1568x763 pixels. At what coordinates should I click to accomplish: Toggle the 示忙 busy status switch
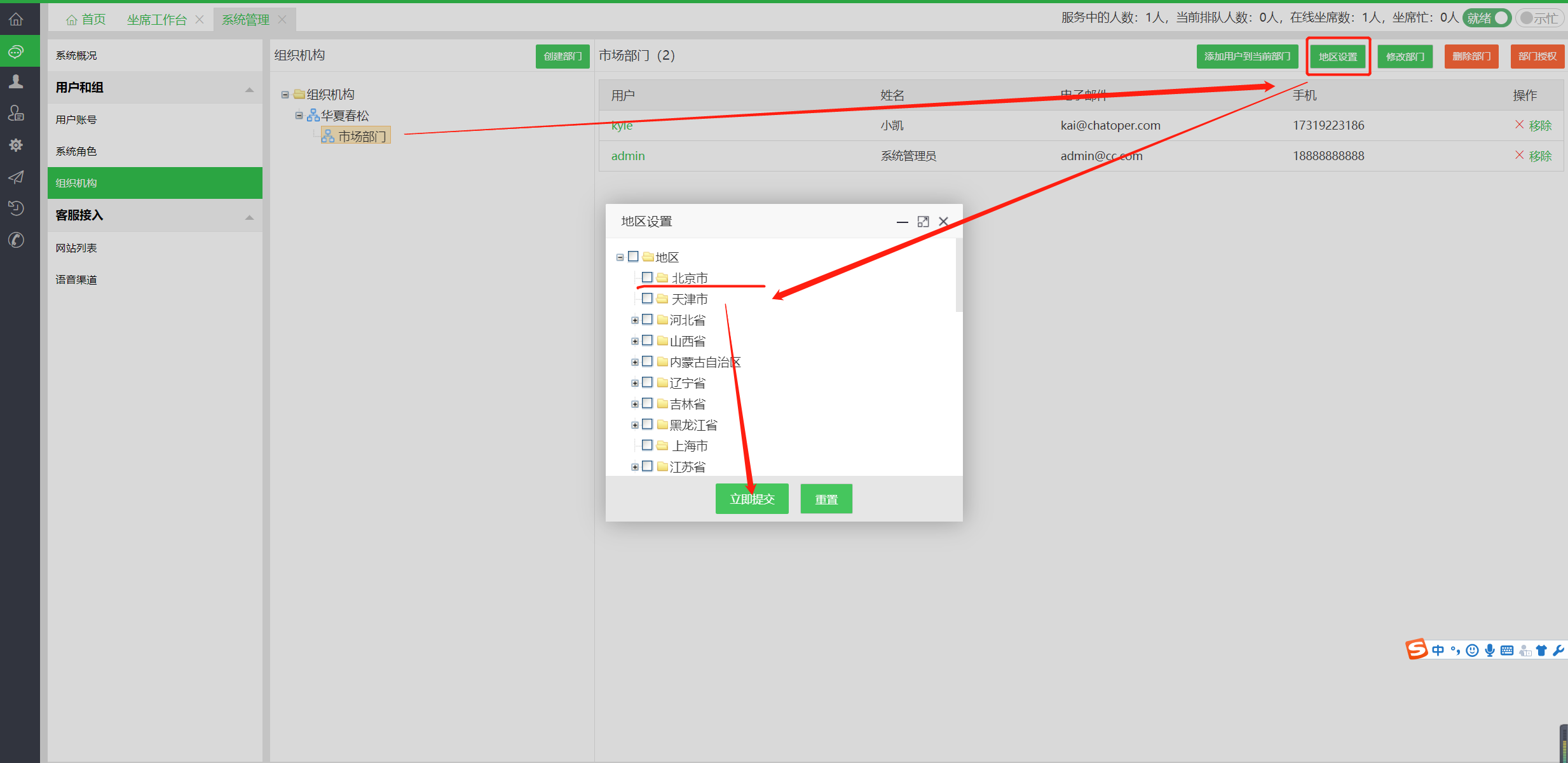click(x=1540, y=18)
